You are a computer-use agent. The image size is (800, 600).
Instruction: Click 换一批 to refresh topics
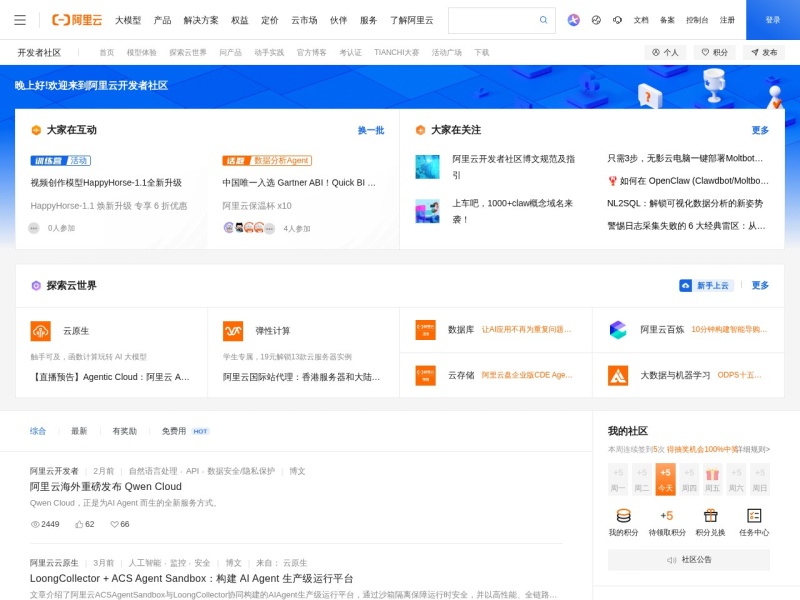pyautogui.click(x=371, y=130)
